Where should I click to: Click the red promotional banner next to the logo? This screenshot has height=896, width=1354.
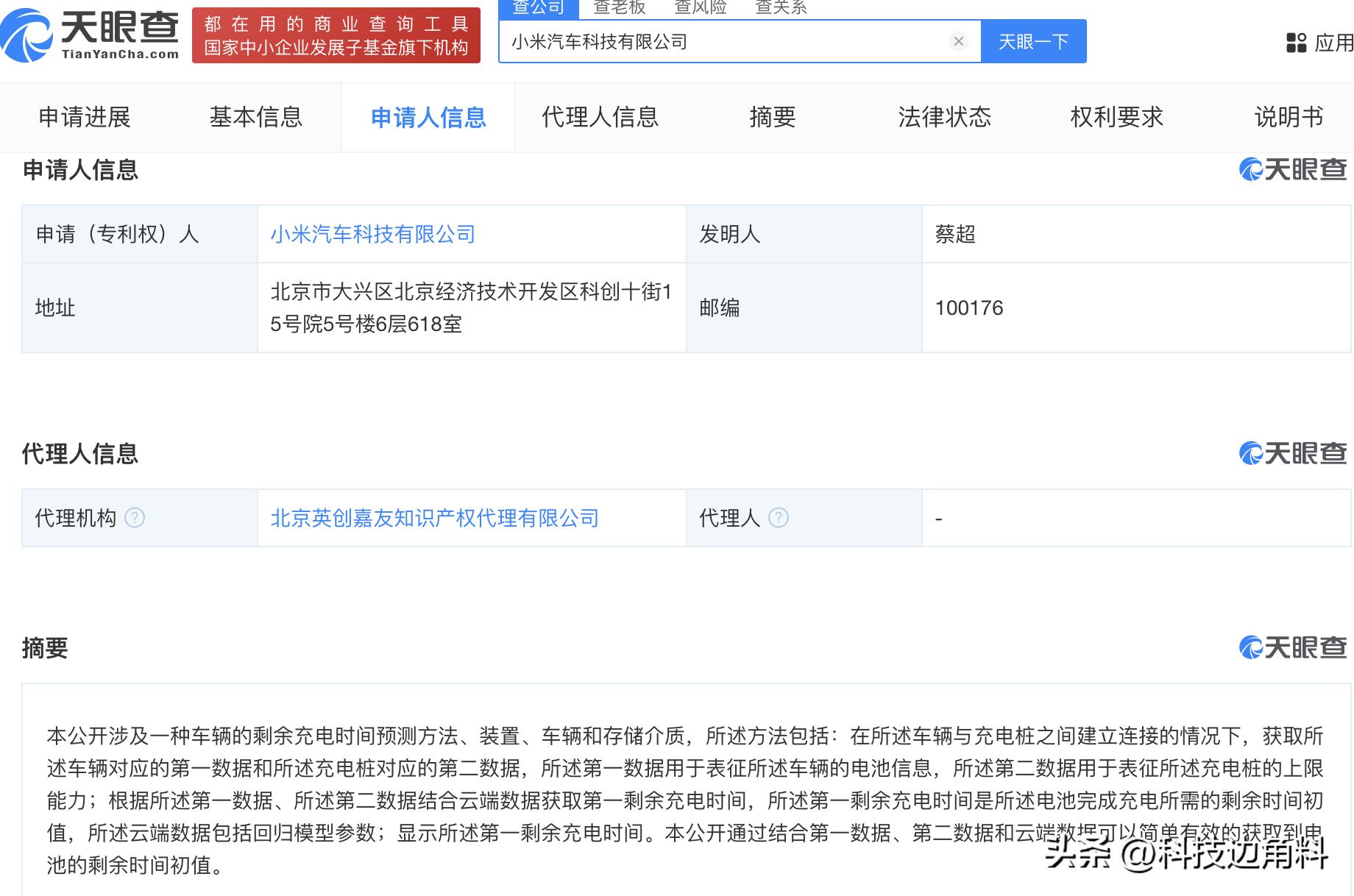(x=336, y=34)
